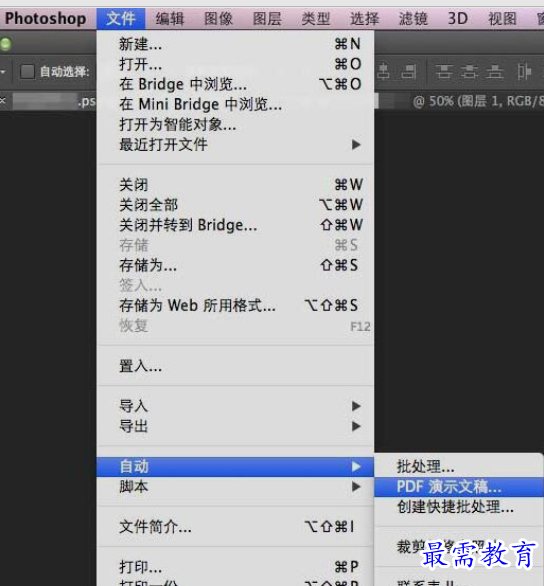
Task: Select 在 Mini Bridge 中浏览... item
Action: point(235,104)
